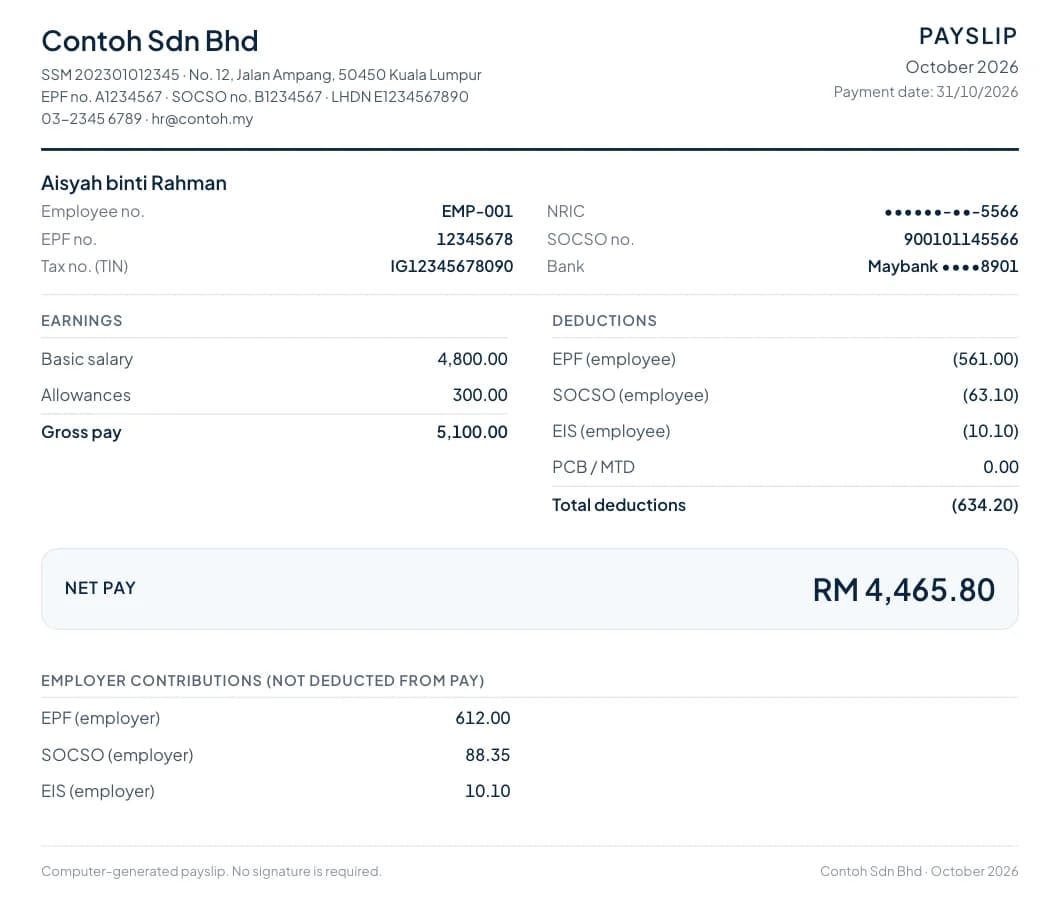
Task: Select total deductions amount (634.20)
Action: point(984,505)
